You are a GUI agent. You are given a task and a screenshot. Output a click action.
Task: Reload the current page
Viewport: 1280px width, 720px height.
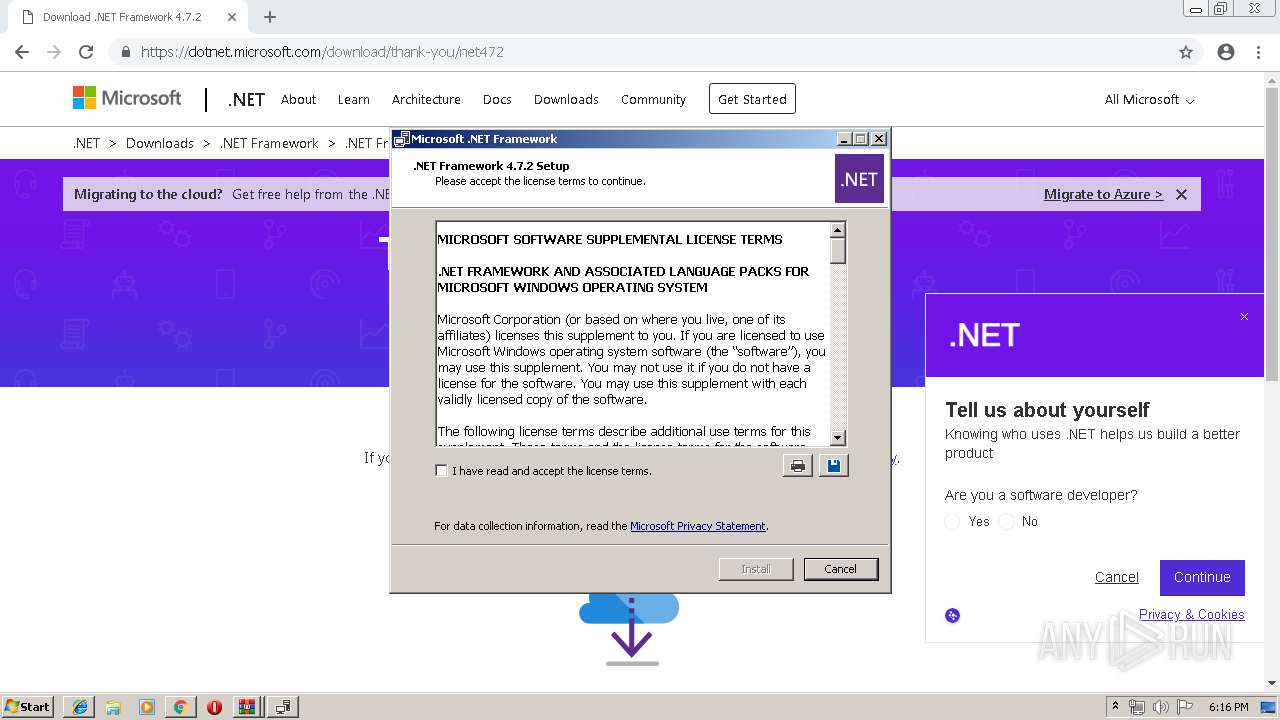coord(86,52)
